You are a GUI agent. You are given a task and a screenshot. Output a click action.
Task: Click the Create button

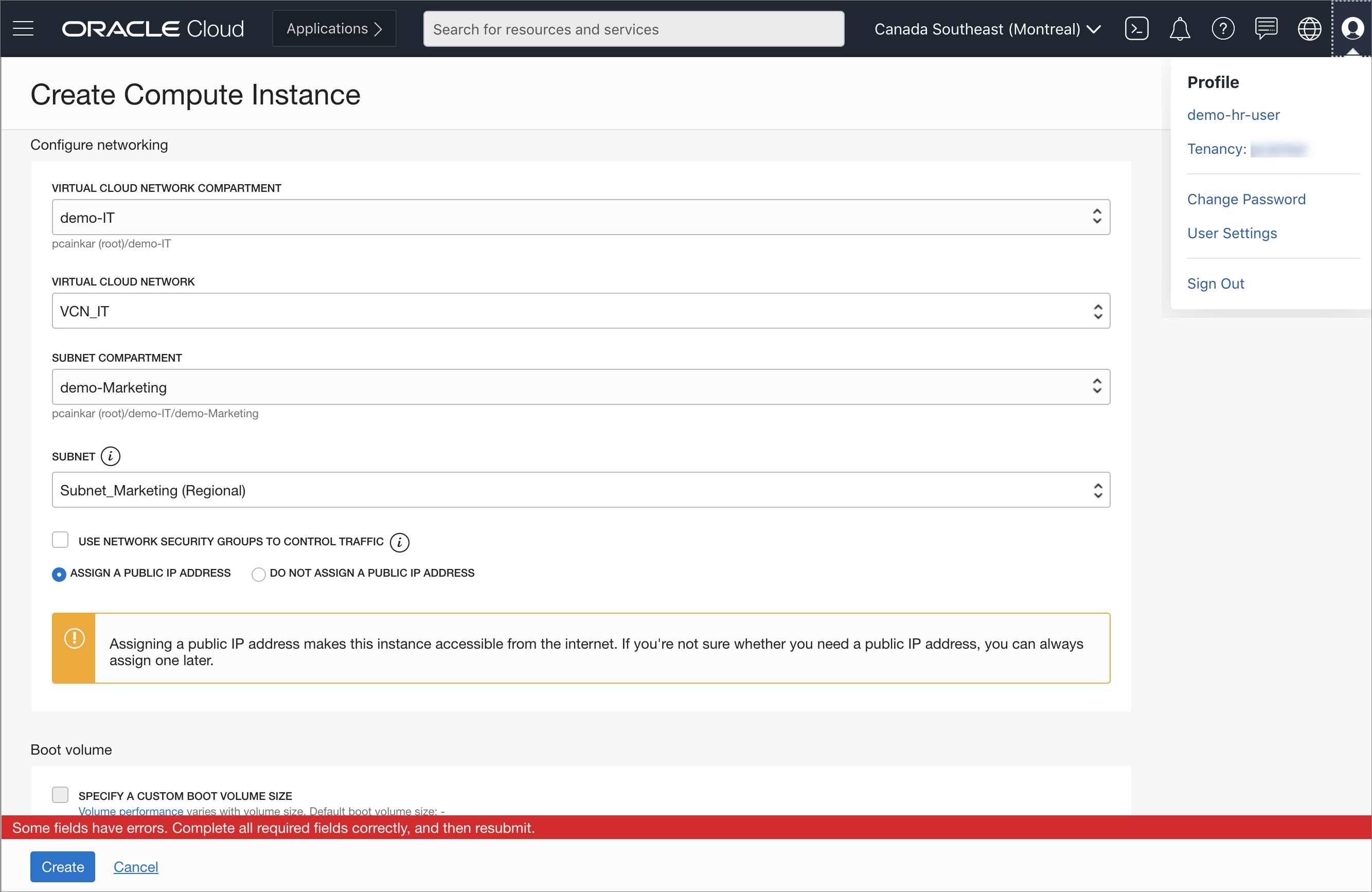62,867
